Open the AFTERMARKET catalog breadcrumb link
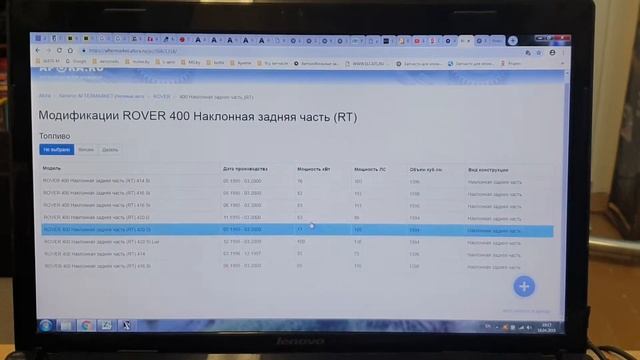 pyautogui.click(x=101, y=96)
